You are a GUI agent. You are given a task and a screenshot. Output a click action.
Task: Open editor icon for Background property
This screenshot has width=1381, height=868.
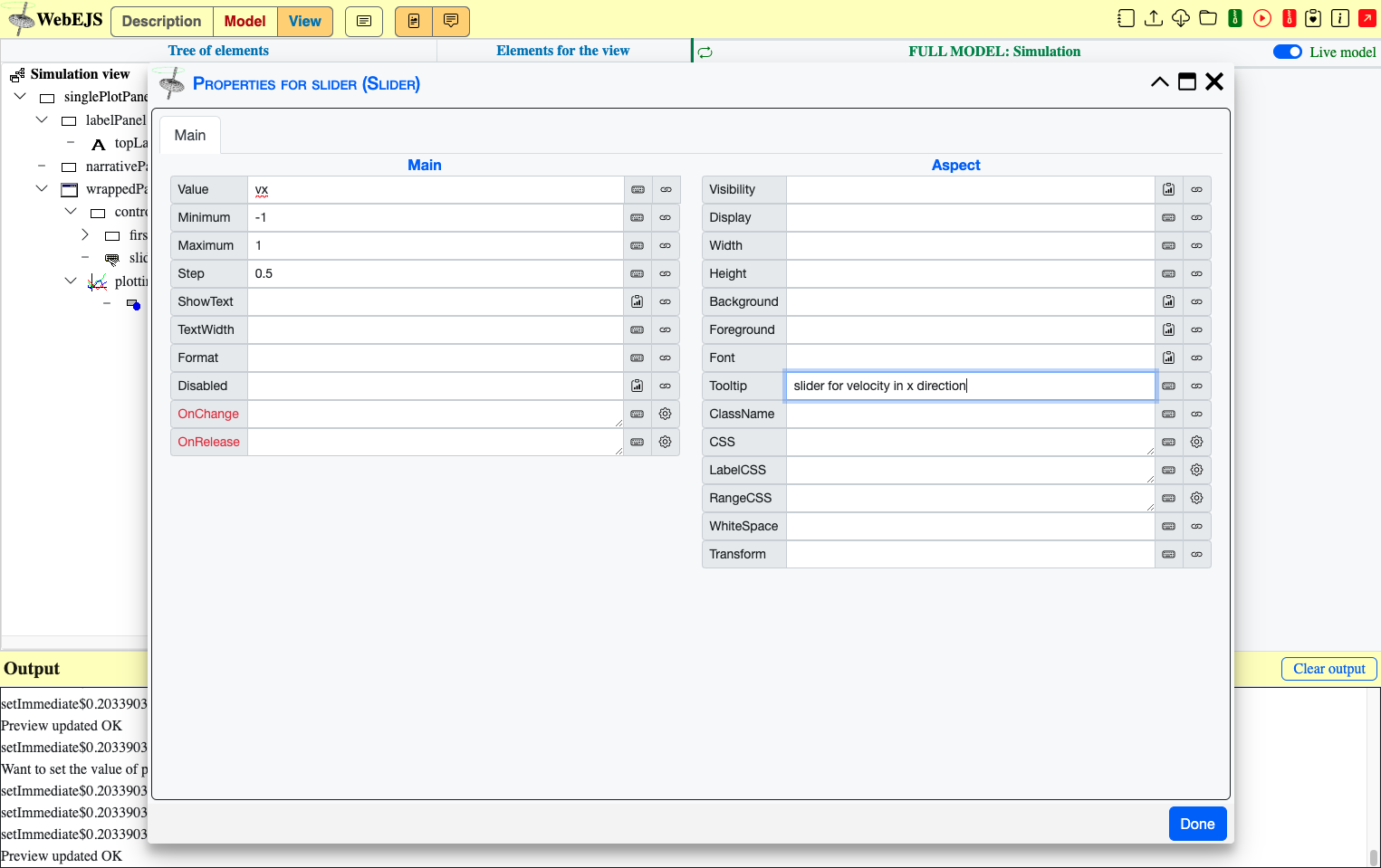(1169, 301)
